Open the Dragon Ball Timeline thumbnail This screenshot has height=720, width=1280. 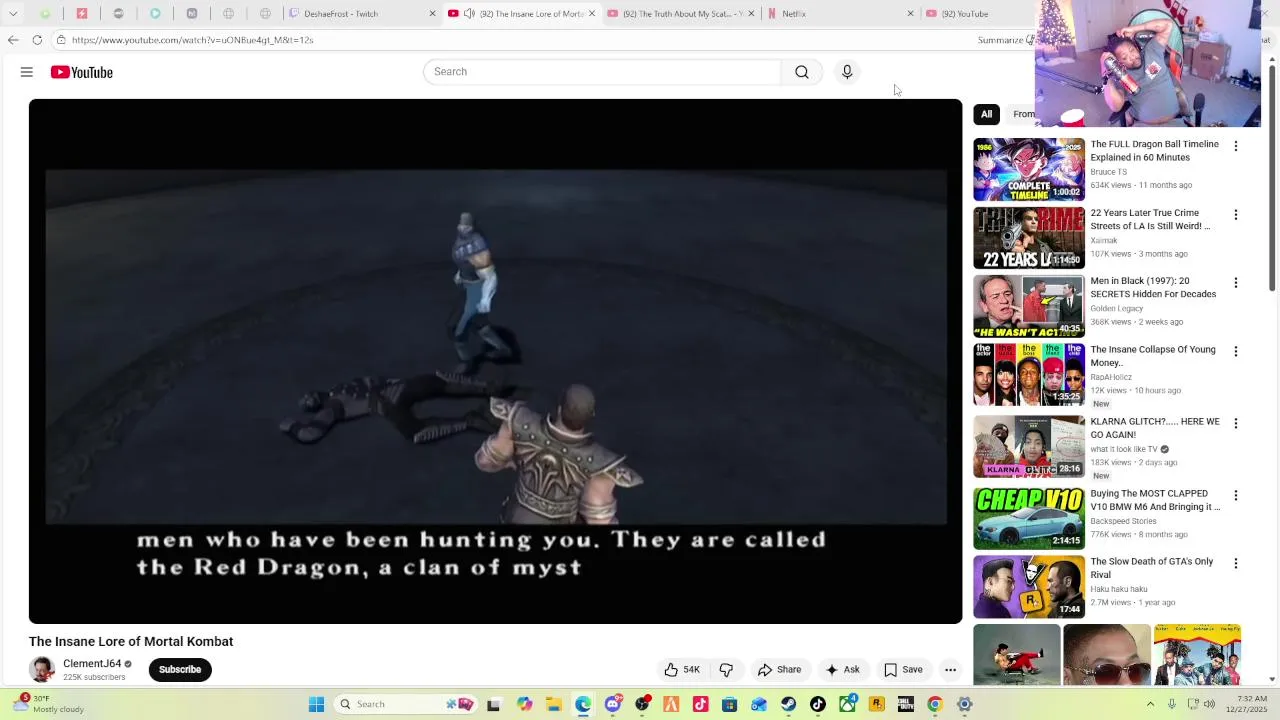(1029, 169)
